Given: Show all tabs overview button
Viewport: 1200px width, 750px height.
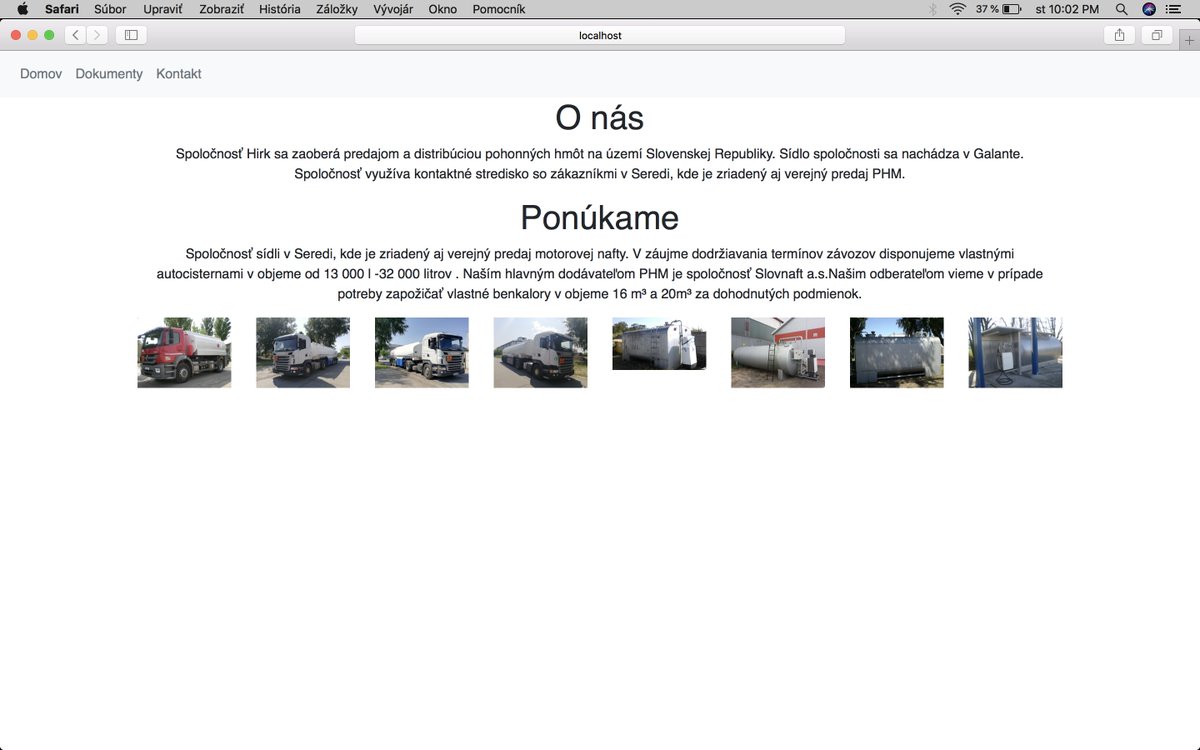Looking at the screenshot, I should pyautogui.click(x=1157, y=35).
